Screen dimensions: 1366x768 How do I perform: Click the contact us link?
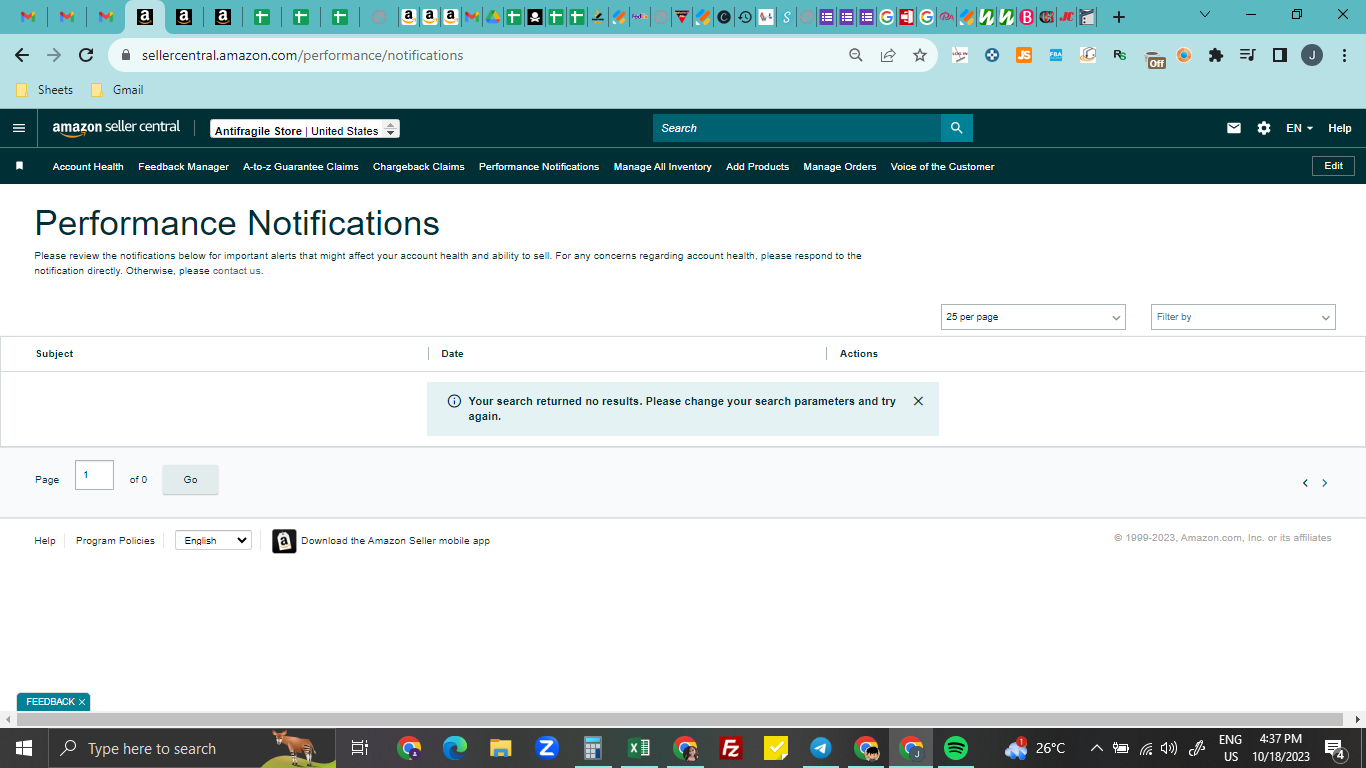click(x=237, y=271)
